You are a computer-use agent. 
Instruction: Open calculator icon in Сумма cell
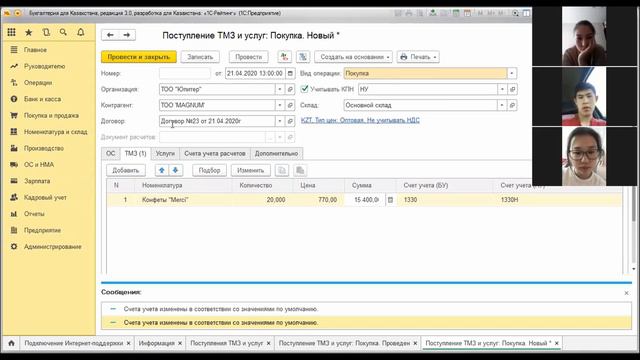[x=390, y=200]
